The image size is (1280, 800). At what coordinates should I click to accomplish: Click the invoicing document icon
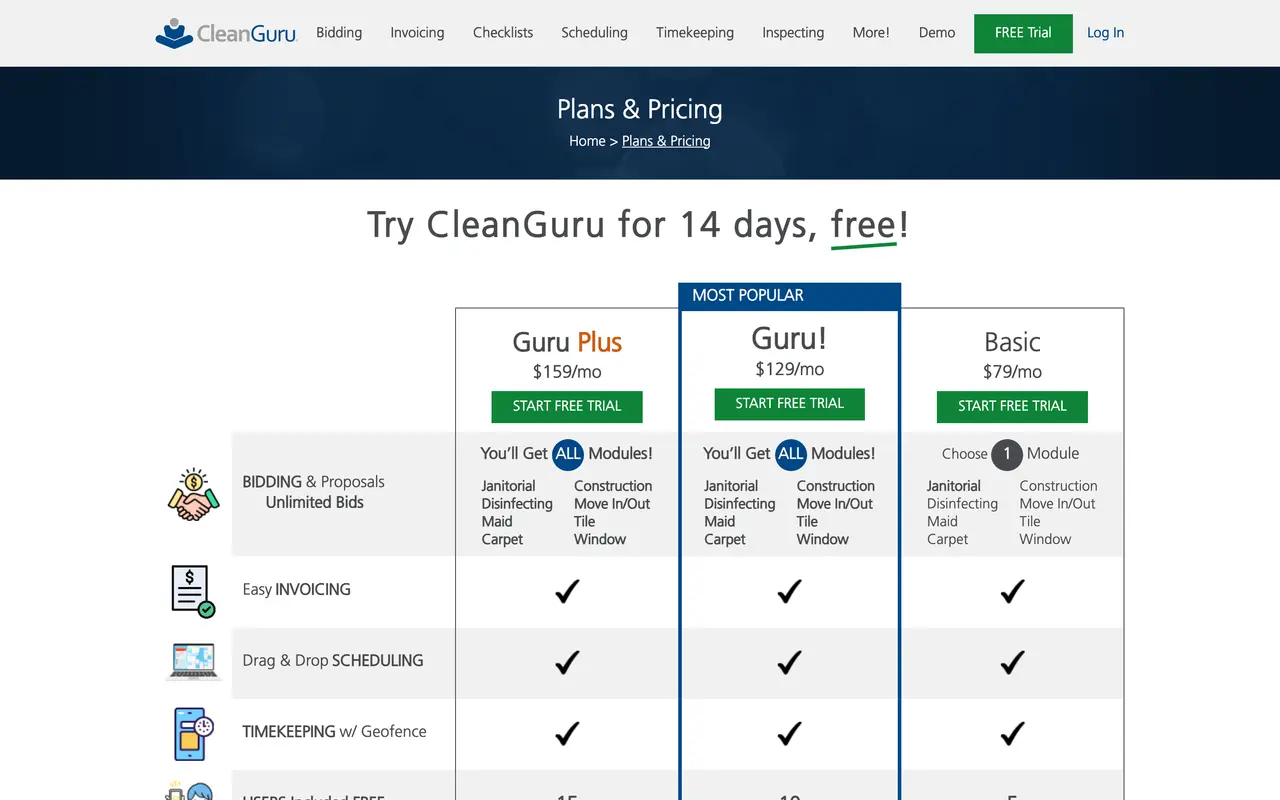(193, 591)
